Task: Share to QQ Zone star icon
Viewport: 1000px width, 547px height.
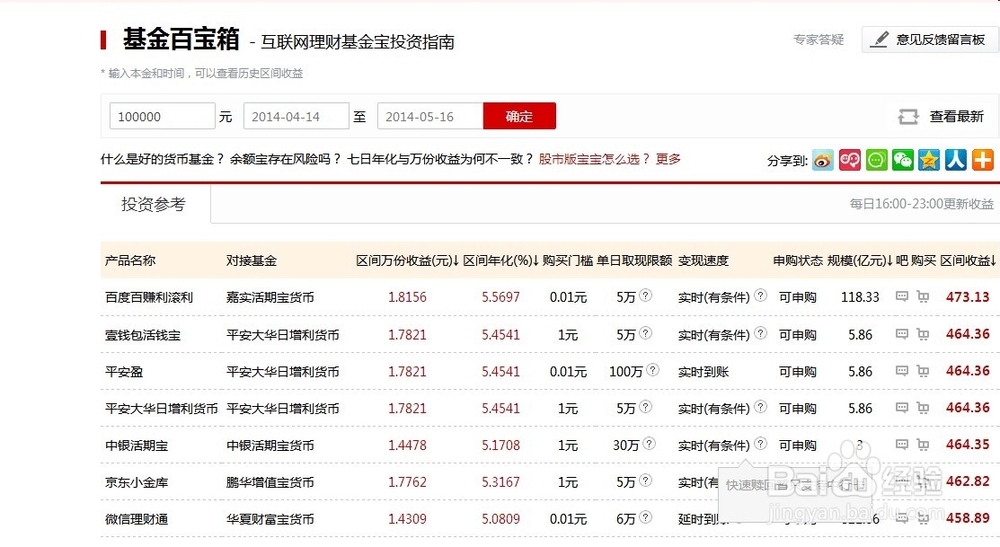Action: tap(929, 160)
